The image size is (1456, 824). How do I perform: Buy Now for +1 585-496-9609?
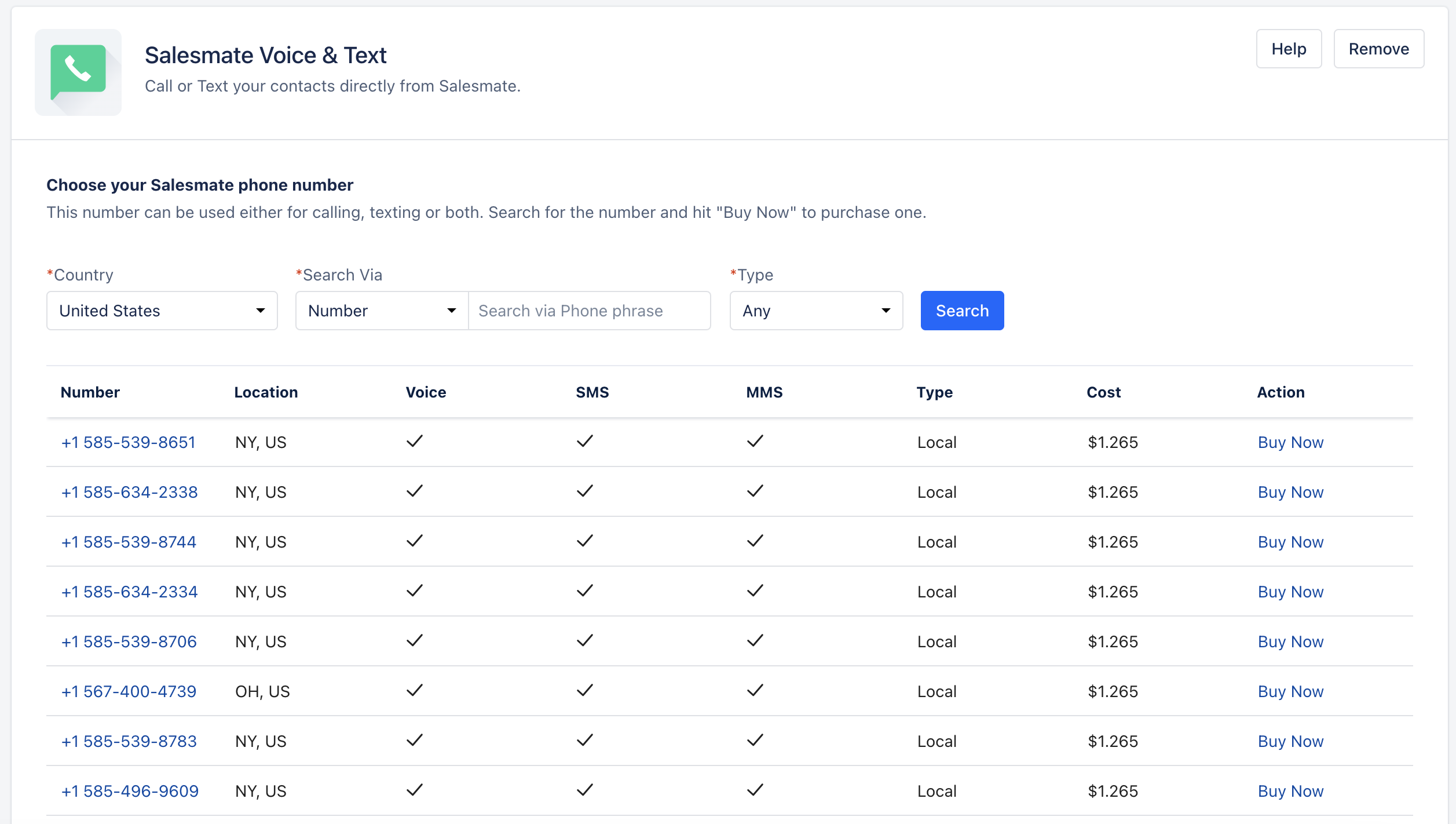point(1290,791)
